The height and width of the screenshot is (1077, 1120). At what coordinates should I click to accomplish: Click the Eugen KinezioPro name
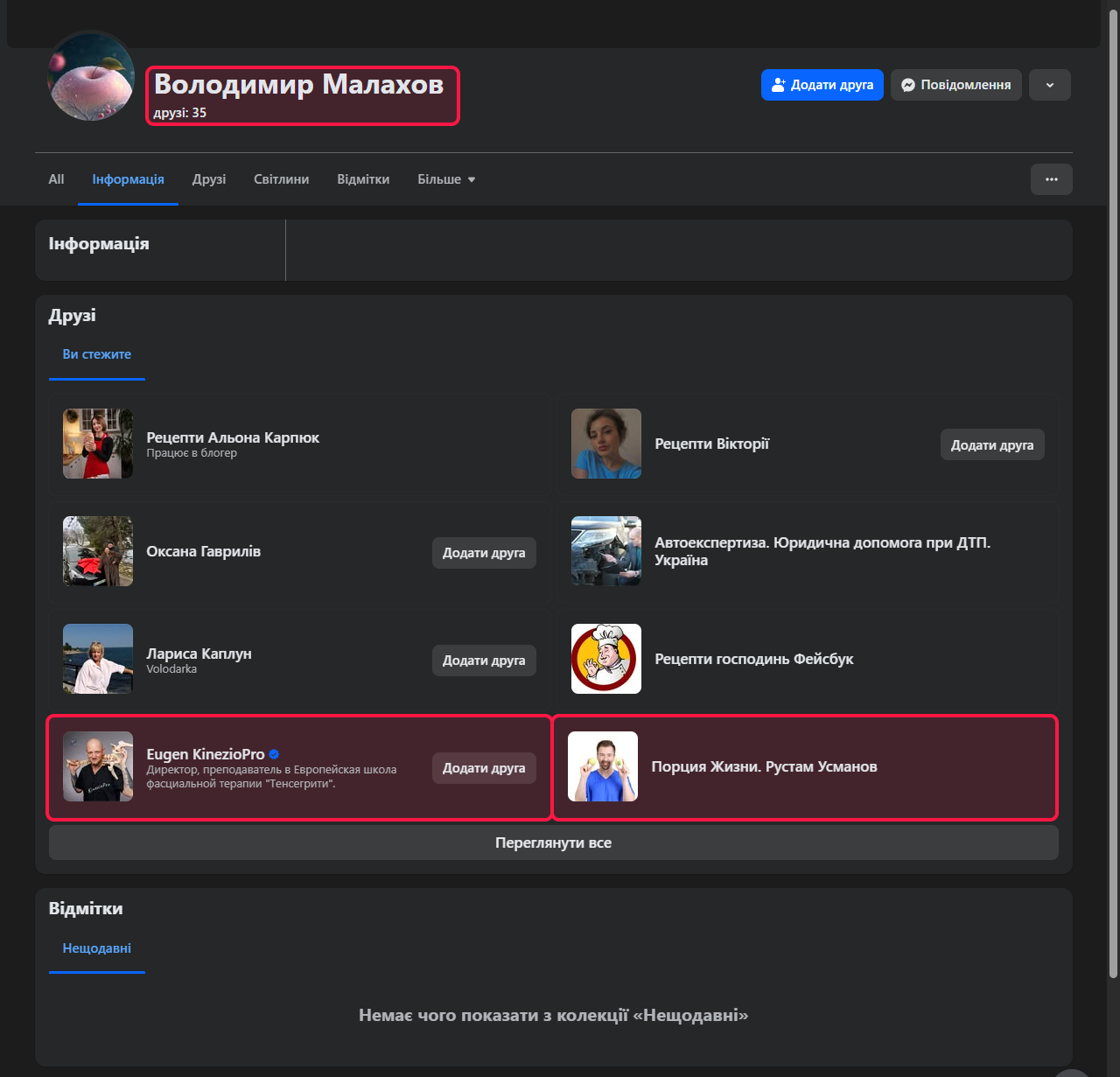pos(206,754)
